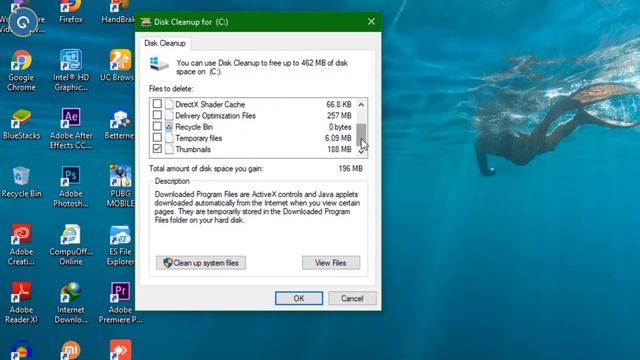Screen dimensions: 640x360
Task: Click the 6.09 MB size value
Action: pyautogui.click(x=338, y=138)
